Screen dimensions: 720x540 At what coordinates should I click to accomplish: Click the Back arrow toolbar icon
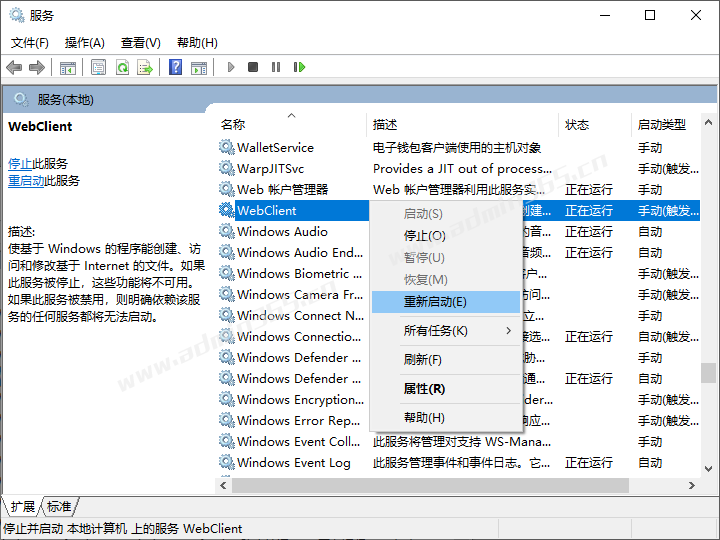click(14, 68)
